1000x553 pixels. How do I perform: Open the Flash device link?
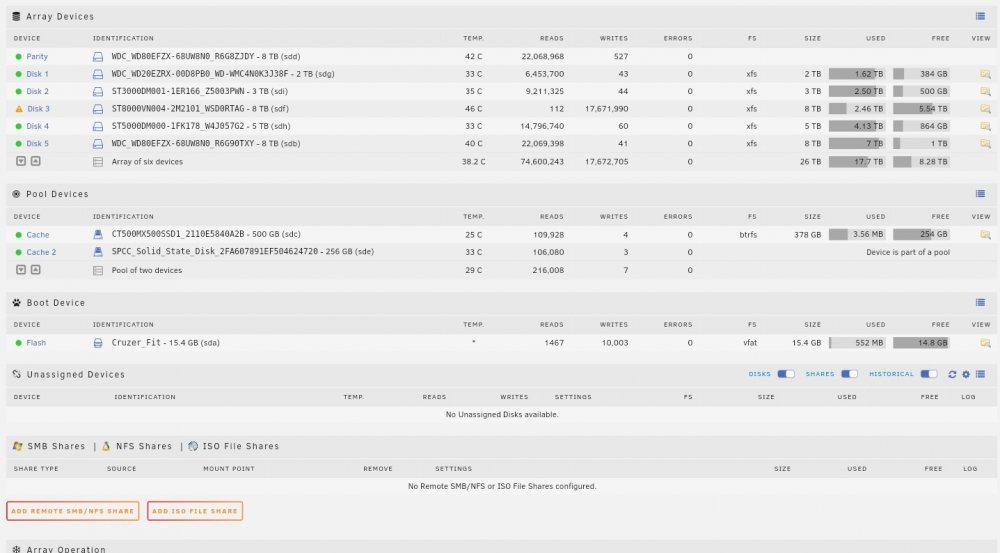click(x=36, y=343)
